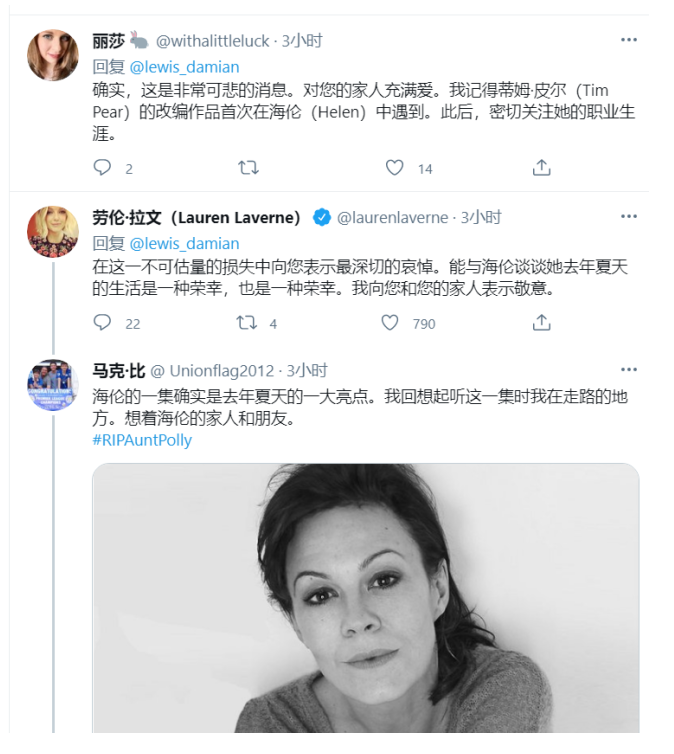Open 丽莎's profile picture

click(x=53, y=56)
